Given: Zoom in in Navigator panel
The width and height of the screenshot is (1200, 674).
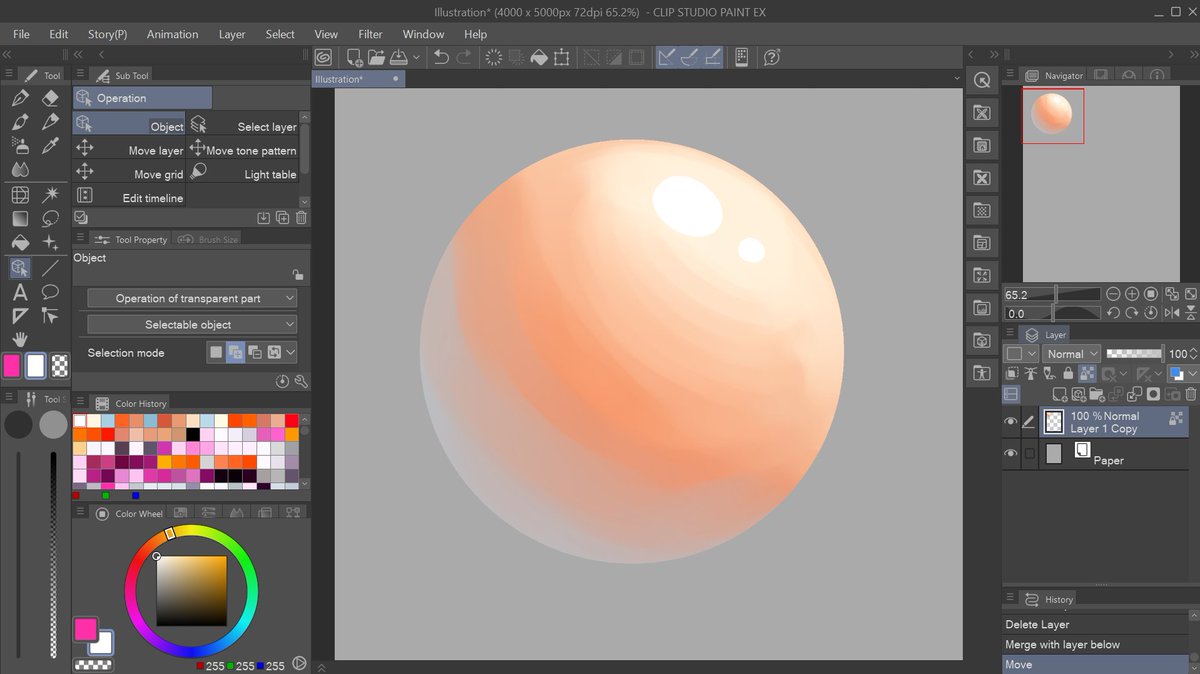Looking at the screenshot, I should 1132,294.
